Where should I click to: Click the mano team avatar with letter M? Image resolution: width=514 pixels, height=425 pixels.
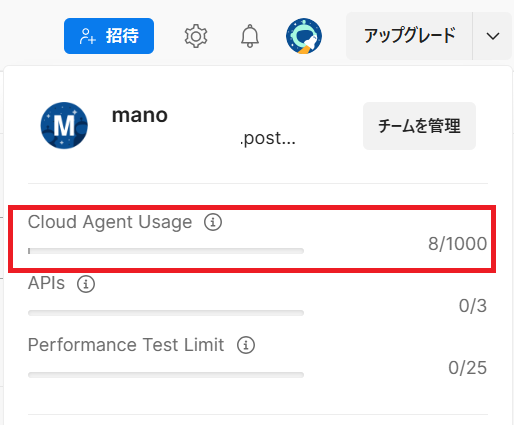tap(64, 126)
